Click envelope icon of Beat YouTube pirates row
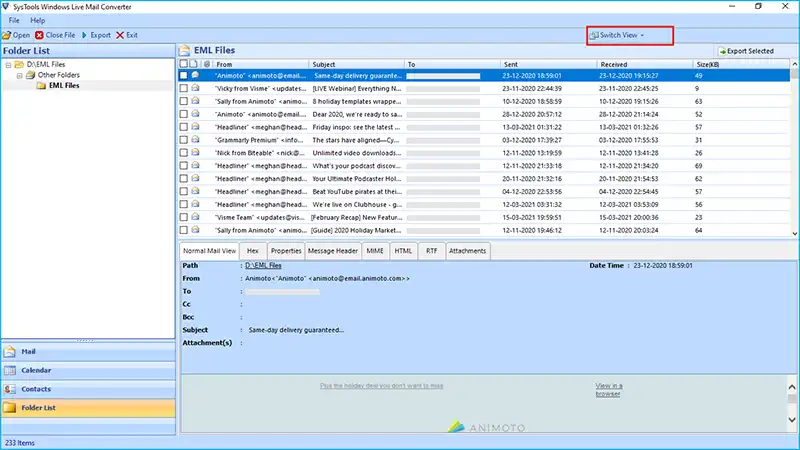 pyautogui.click(x=195, y=191)
